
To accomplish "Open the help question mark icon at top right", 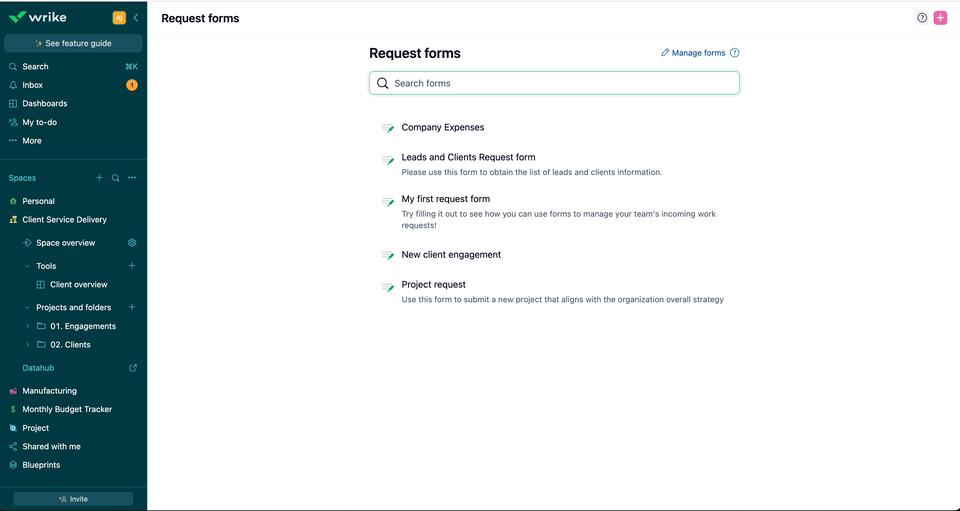I will click(922, 17).
